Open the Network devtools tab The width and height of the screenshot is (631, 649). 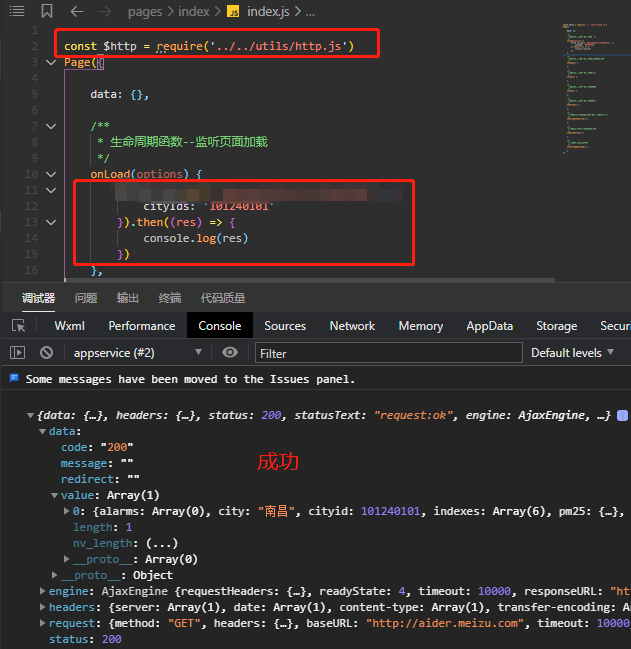(x=352, y=326)
